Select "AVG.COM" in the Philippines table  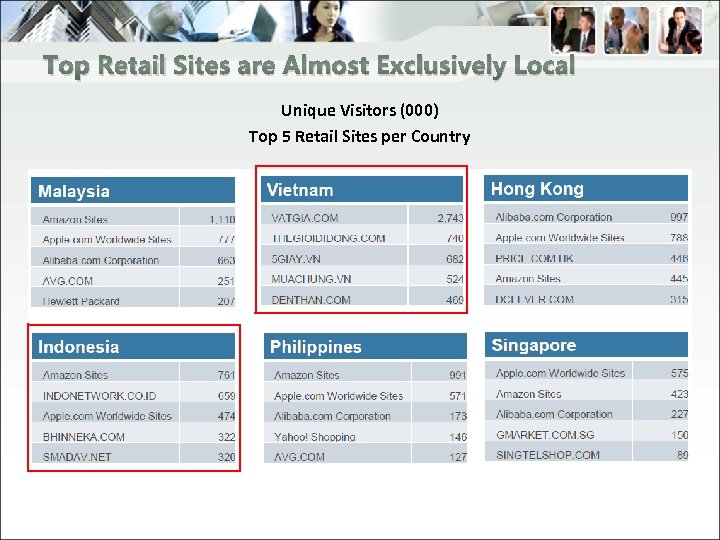click(299, 457)
